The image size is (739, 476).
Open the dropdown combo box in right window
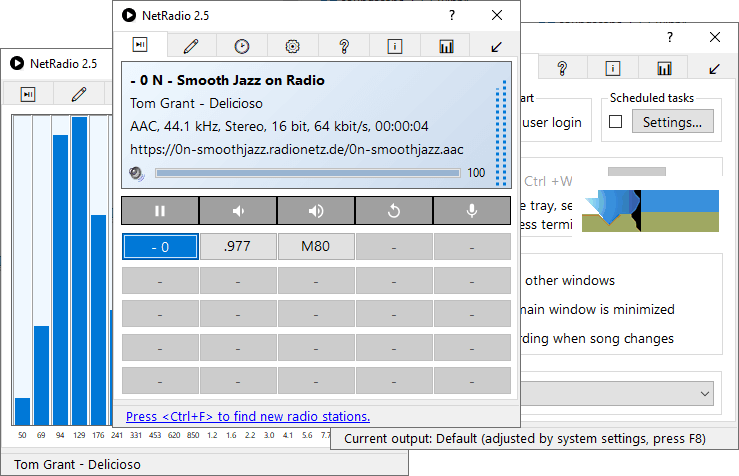(x=616, y=394)
